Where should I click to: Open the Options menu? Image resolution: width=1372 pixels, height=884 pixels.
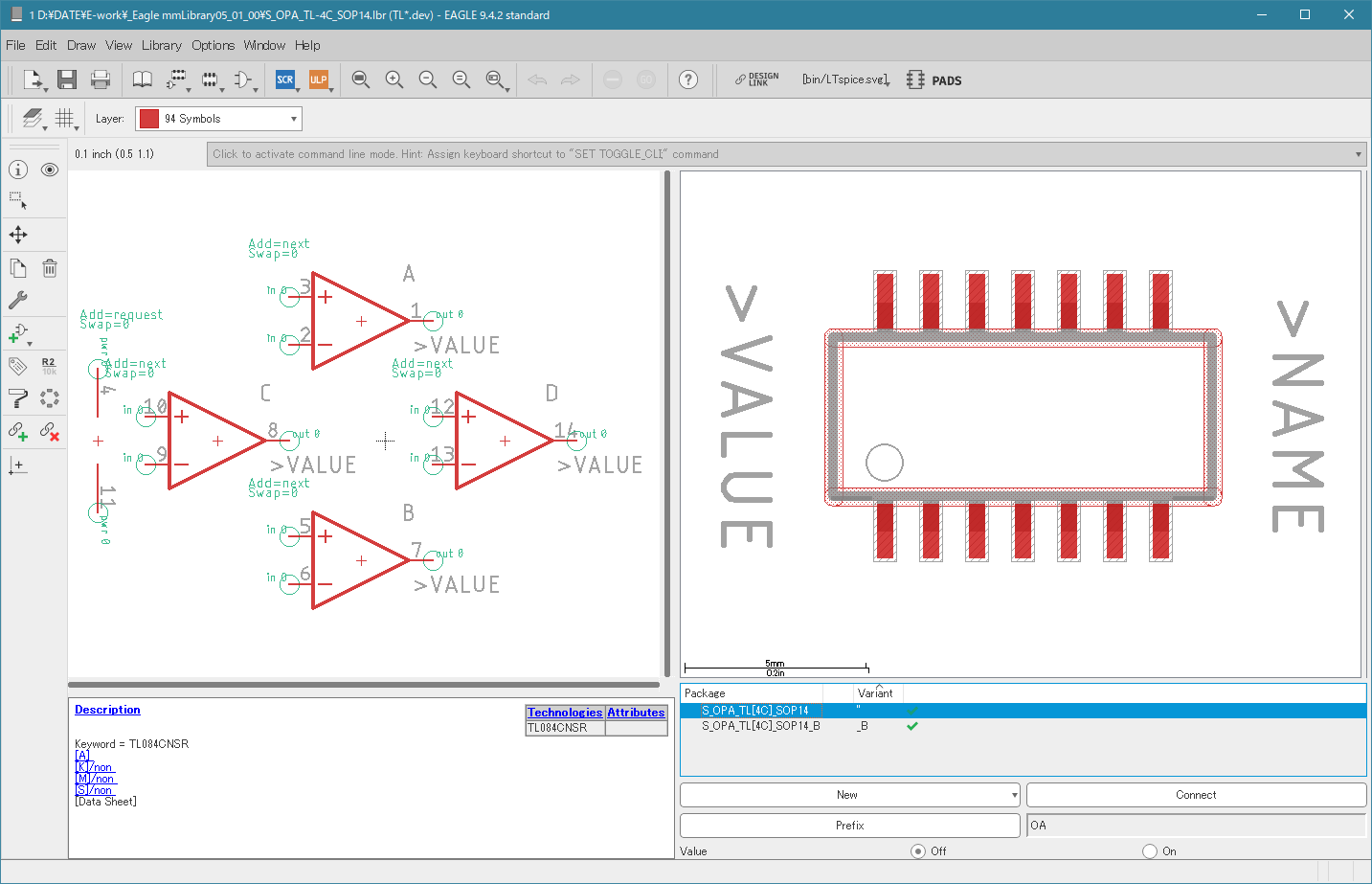[213, 45]
